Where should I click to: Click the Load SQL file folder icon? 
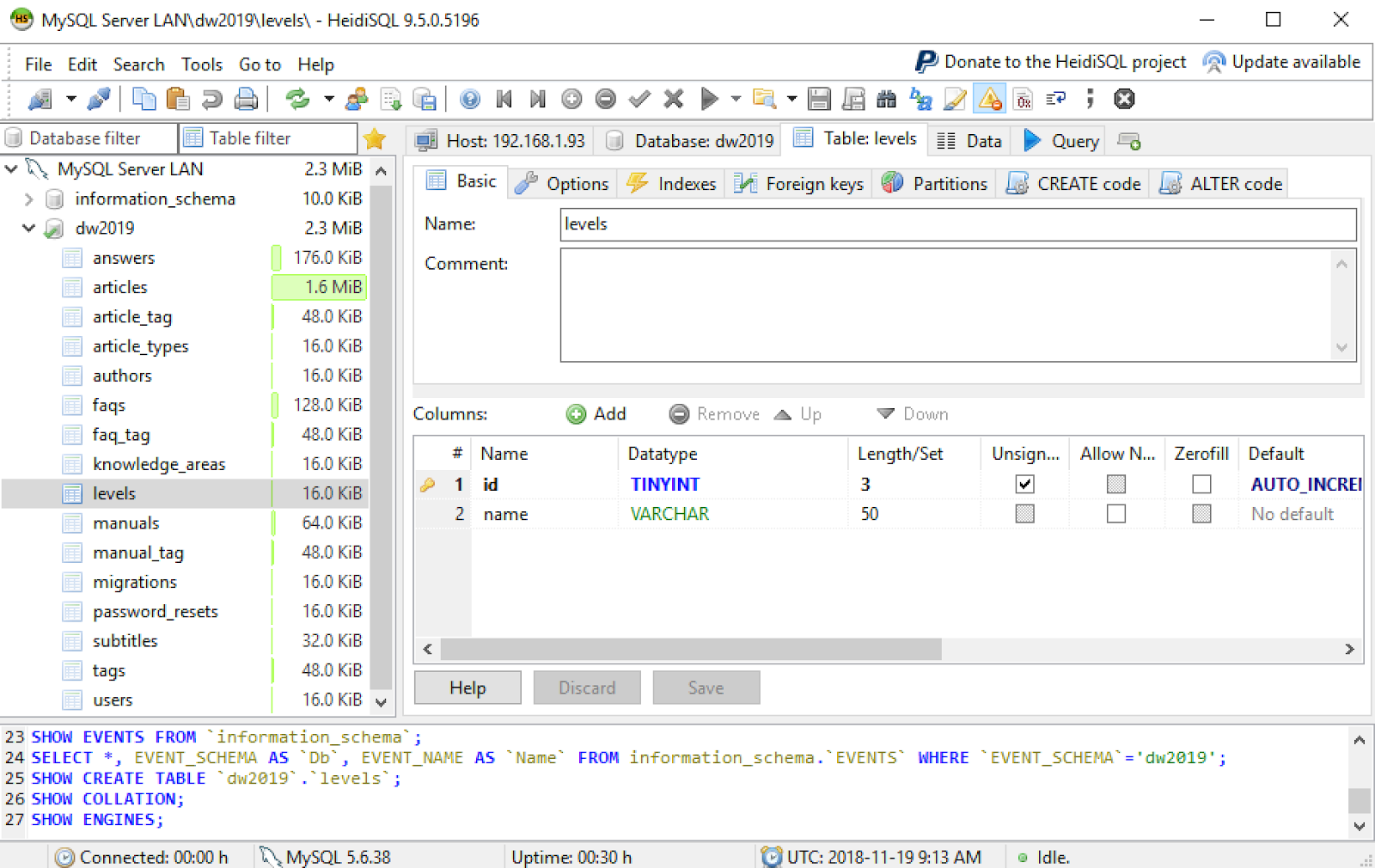(x=764, y=100)
